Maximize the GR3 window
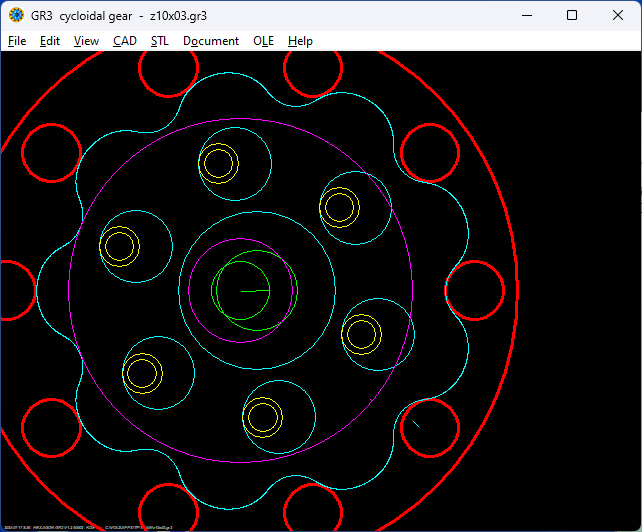This screenshot has height=532, width=642. coord(572,16)
